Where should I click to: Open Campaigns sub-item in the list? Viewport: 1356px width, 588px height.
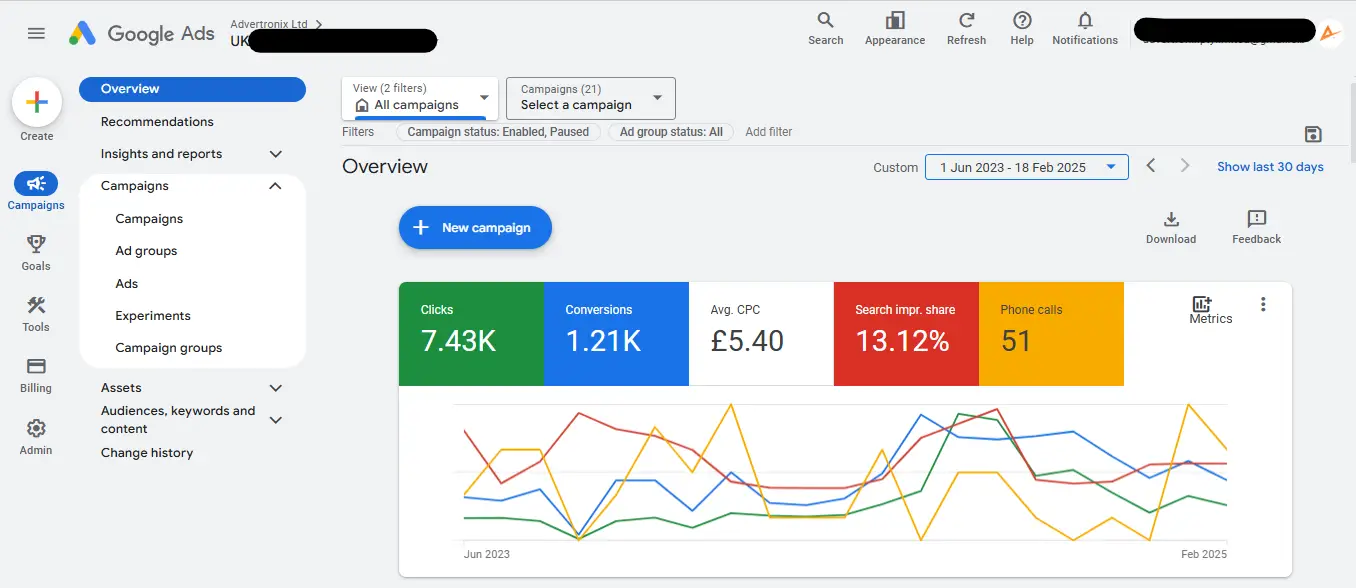click(x=149, y=219)
